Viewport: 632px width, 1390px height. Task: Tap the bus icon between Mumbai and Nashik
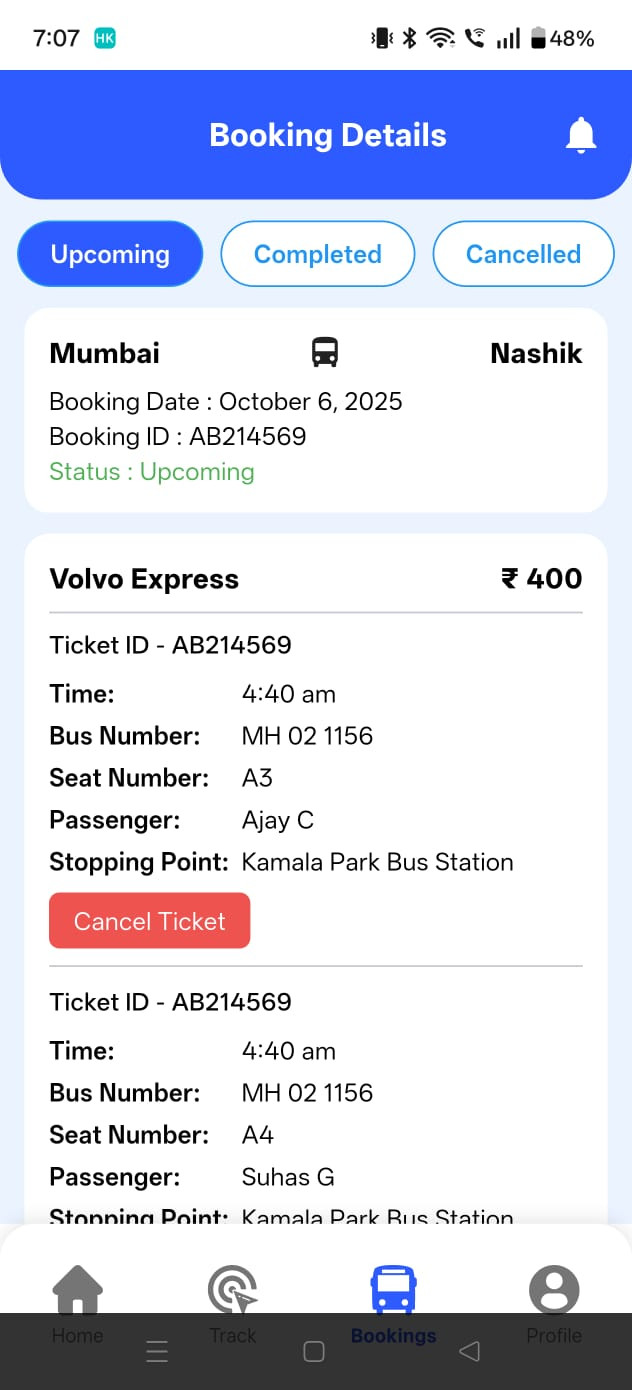[325, 352]
